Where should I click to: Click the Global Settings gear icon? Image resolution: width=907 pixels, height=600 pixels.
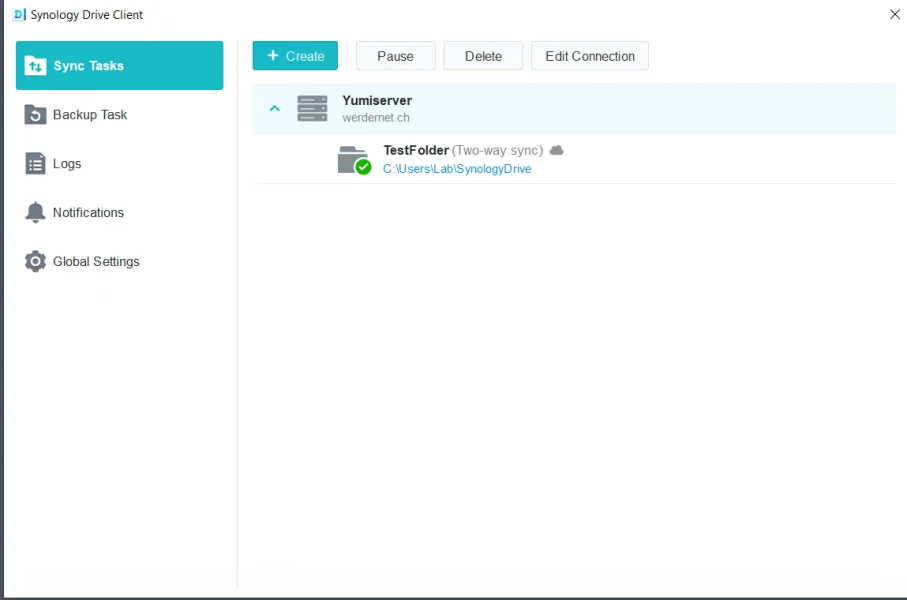click(35, 262)
